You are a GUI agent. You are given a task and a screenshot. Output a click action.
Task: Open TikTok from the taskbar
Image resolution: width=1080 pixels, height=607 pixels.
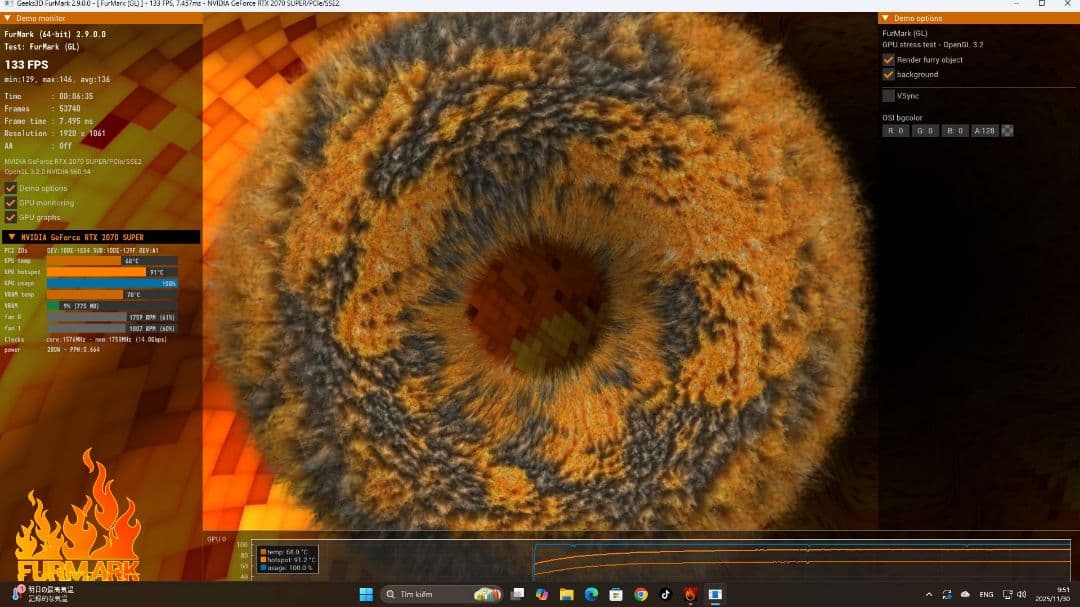[x=665, y=594]
